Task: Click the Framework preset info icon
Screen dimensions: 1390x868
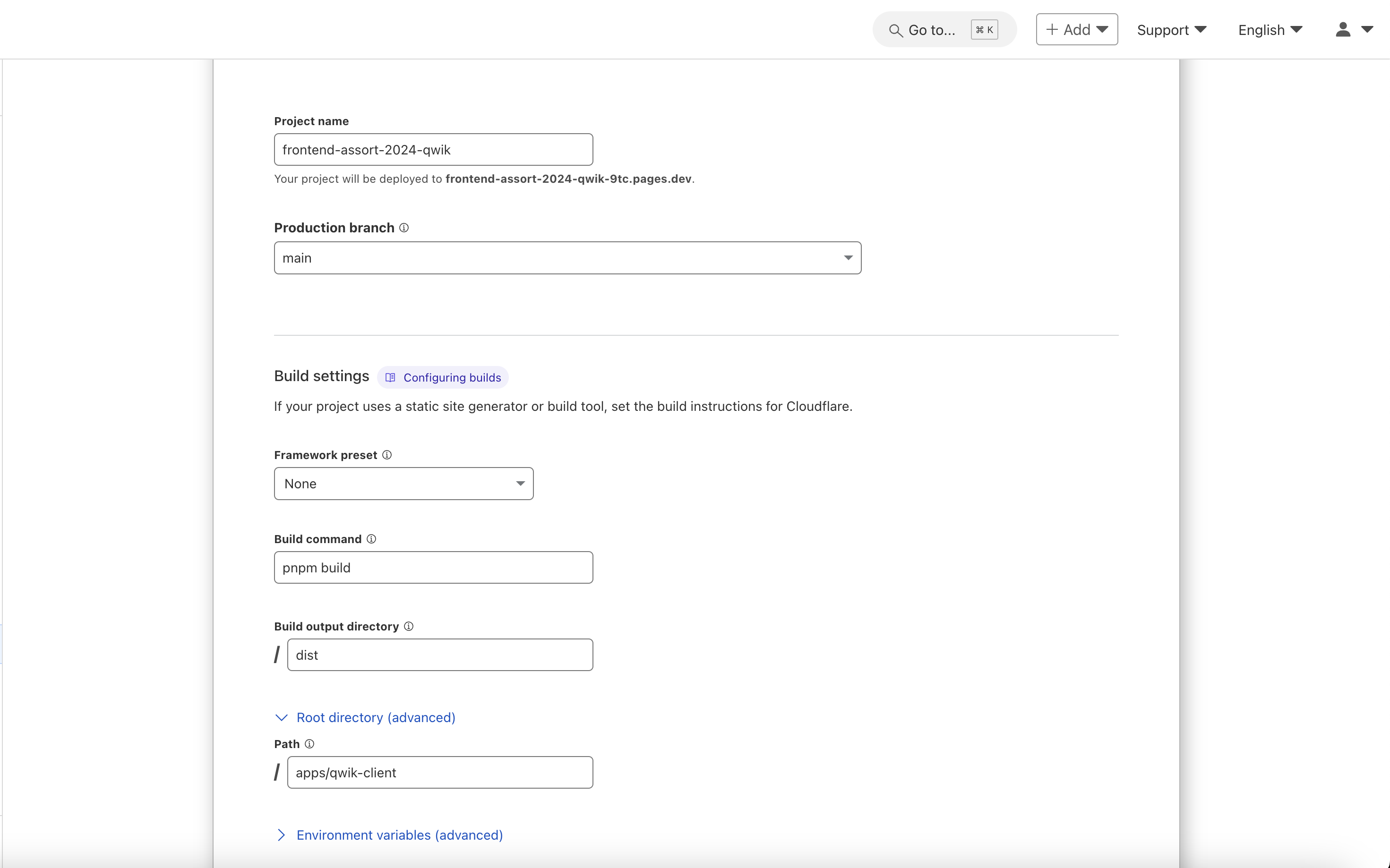Action: click(386, 455)
